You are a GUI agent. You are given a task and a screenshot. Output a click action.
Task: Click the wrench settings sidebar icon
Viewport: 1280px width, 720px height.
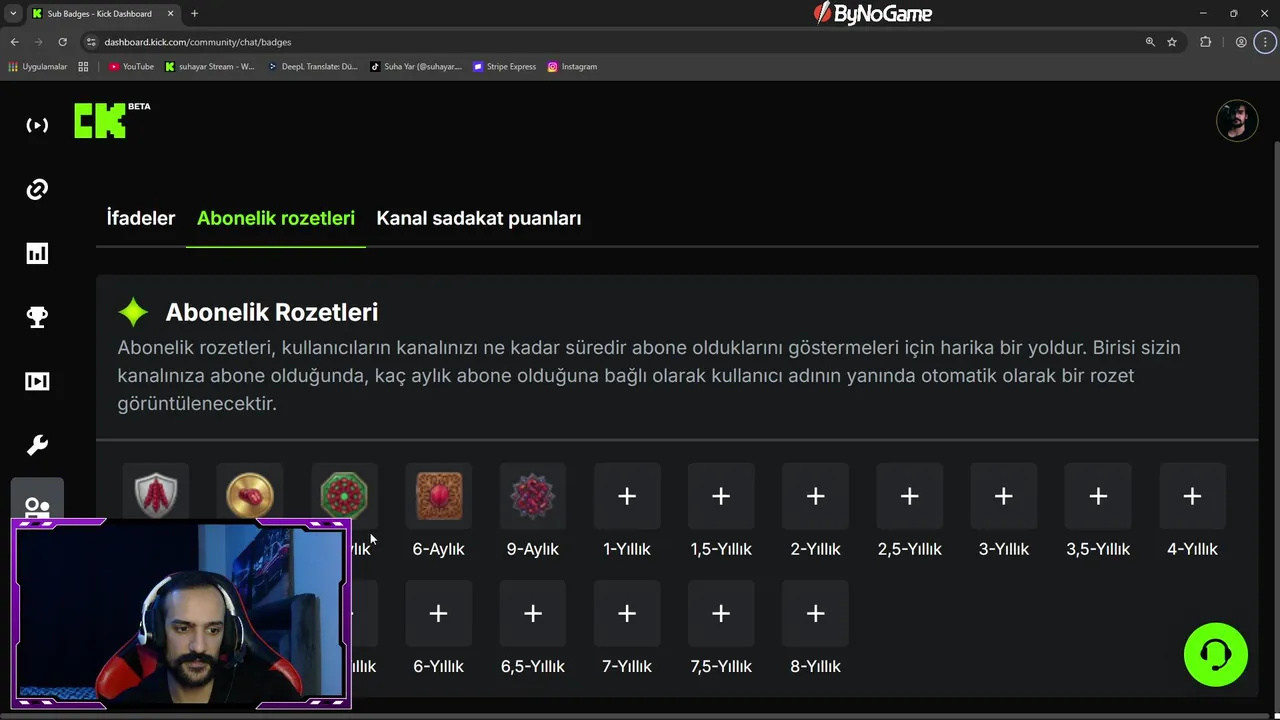(x=37, y=445)
